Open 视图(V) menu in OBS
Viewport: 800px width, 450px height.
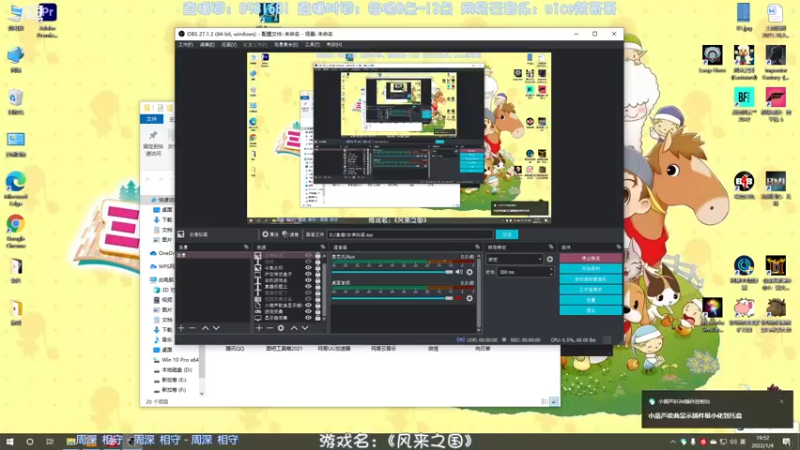click(229, 45)
